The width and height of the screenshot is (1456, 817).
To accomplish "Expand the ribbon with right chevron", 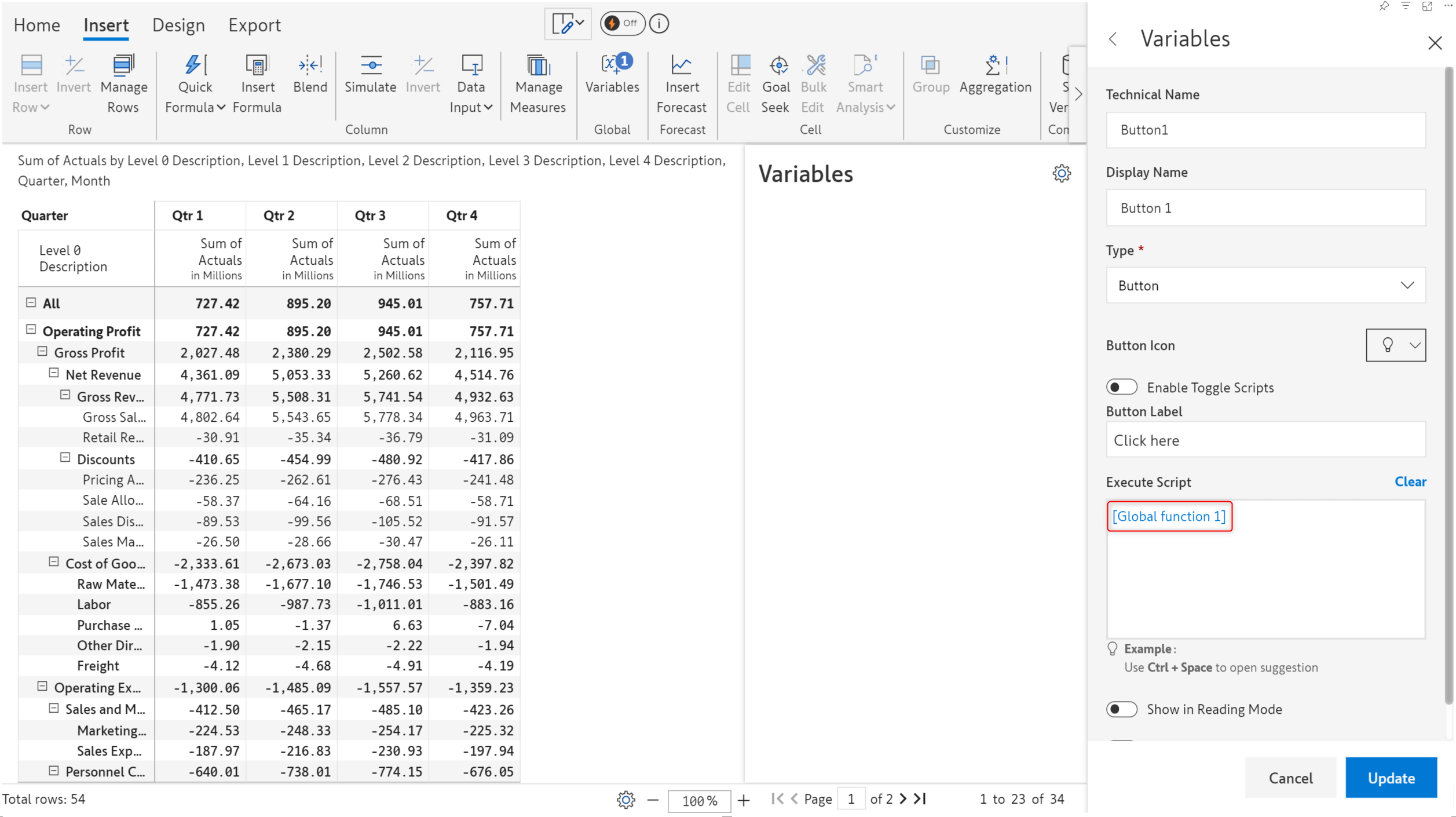I will [1078, 94].
